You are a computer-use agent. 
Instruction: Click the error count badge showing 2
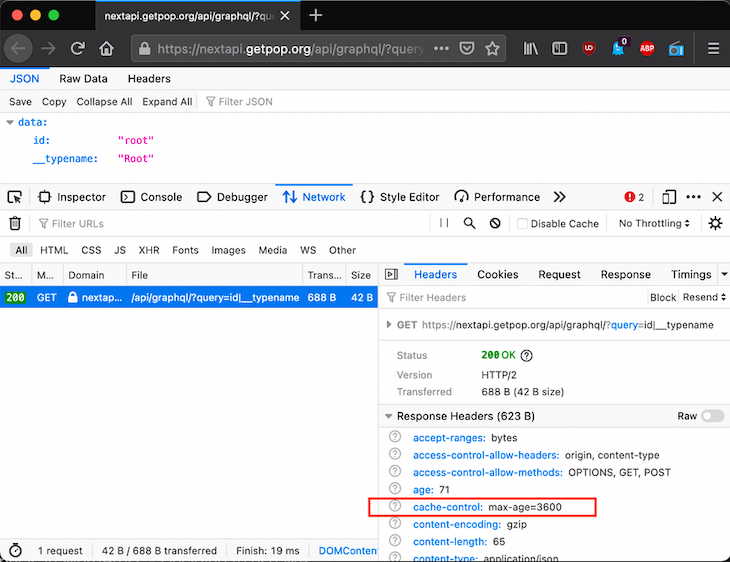(634, 197)
